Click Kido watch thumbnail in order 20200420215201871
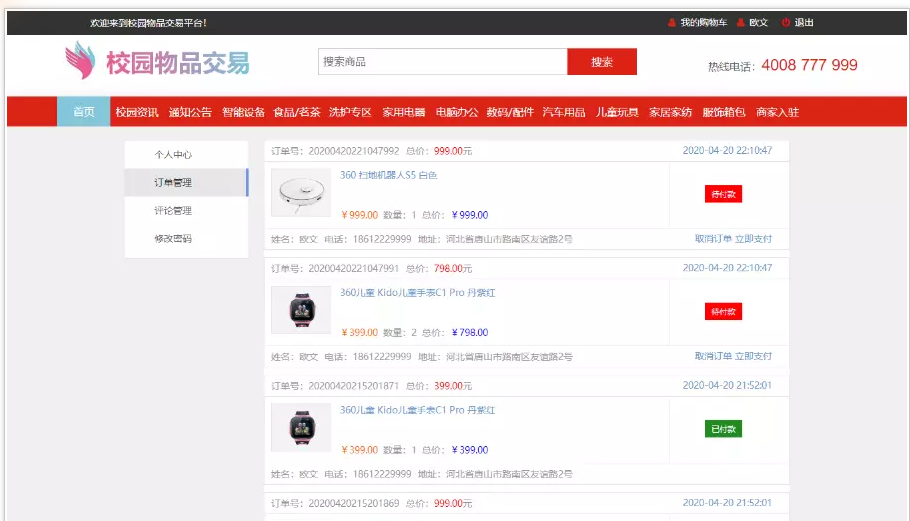The width and height of the screenshot is (910, 521). [301, 428]
